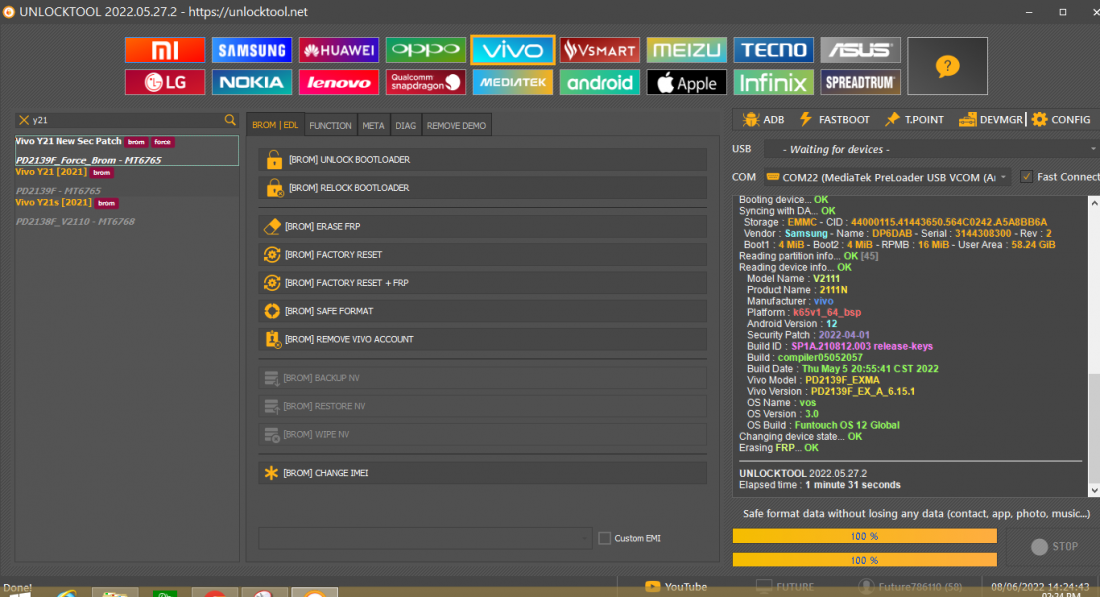Run [BROM] FACTORY RESET + FRP
This screenshot has width=1100, height=597.
click(483, 282)
